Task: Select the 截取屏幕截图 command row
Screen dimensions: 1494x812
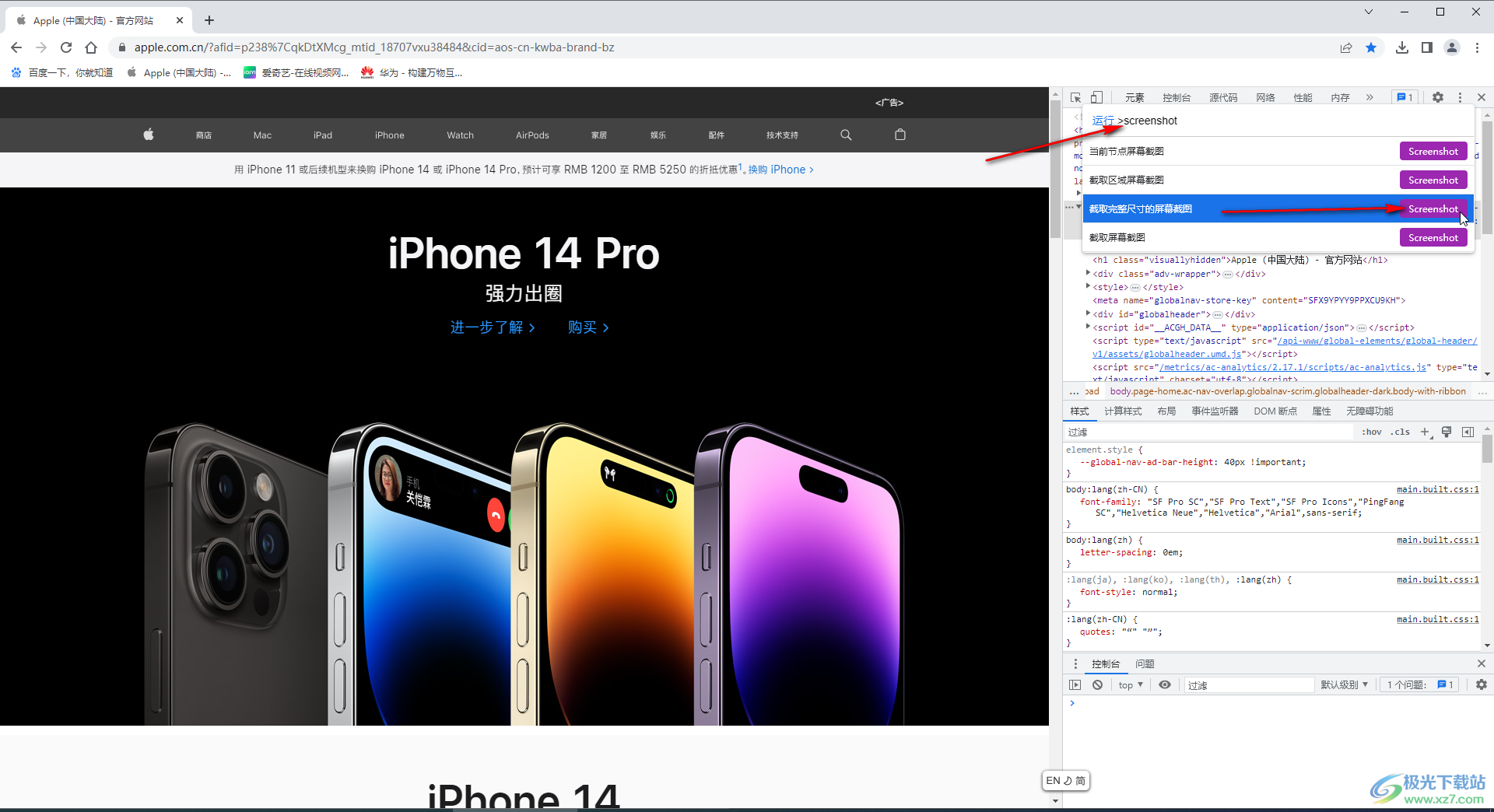Action: point(1278,237)
